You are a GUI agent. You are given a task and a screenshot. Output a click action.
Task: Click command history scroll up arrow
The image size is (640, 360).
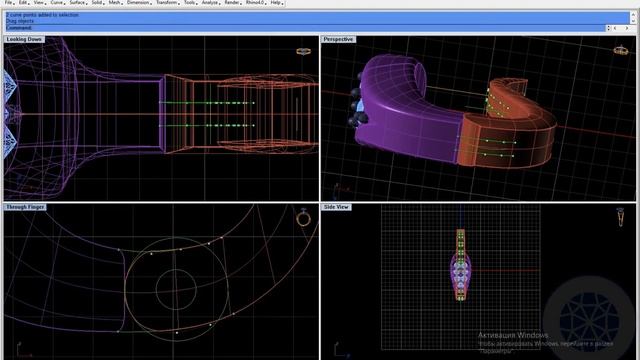[x=633, y=15]
